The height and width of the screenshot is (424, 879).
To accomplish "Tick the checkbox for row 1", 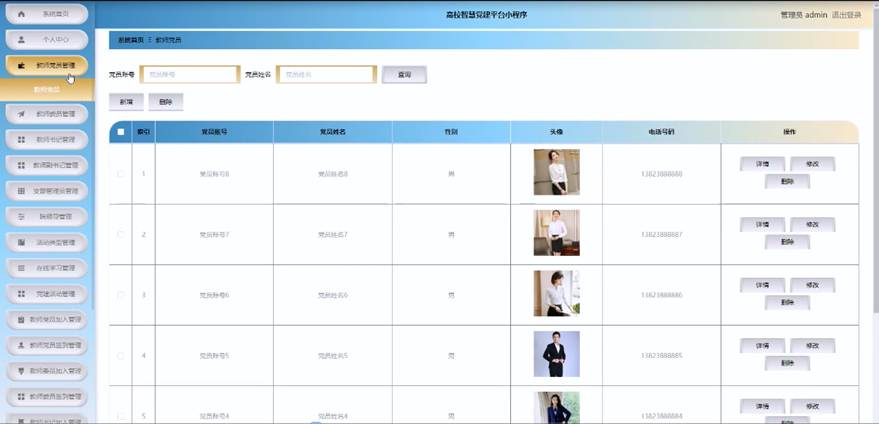I will (121, 174).
